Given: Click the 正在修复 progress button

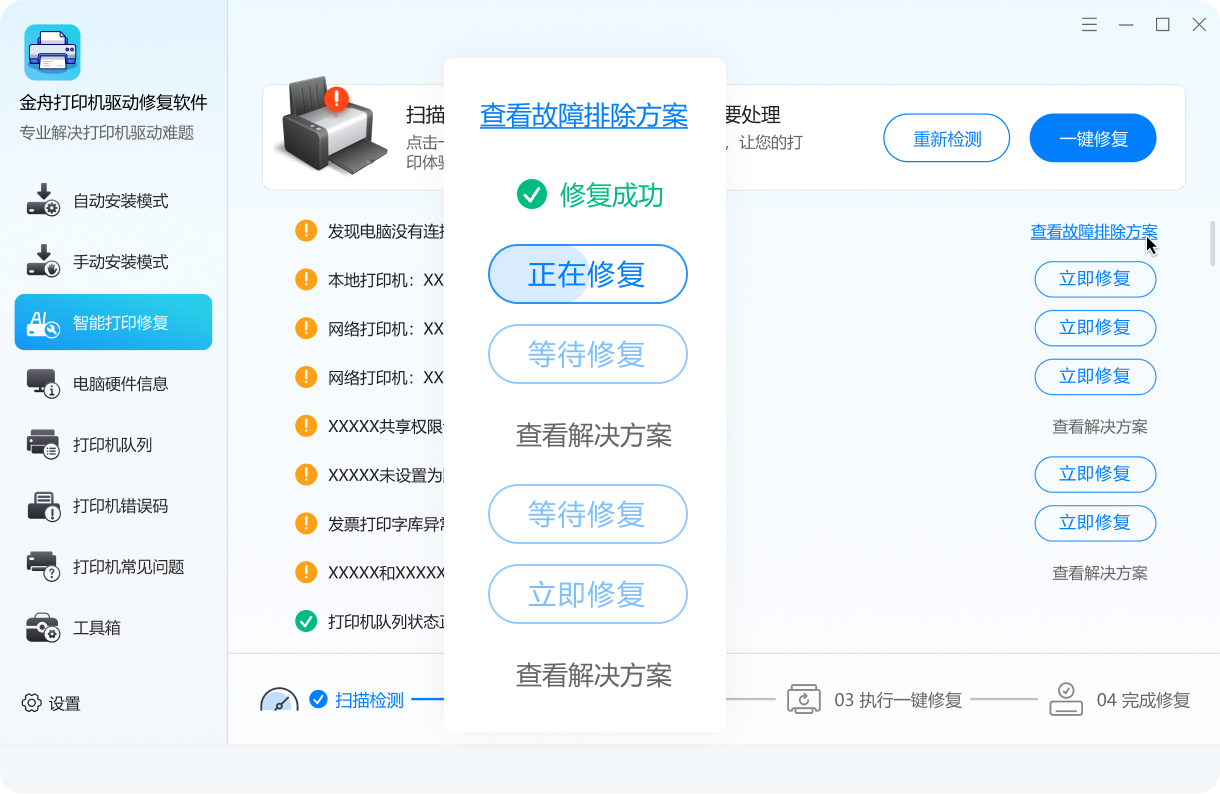Looking at the screenshot, I should point(587,274).
